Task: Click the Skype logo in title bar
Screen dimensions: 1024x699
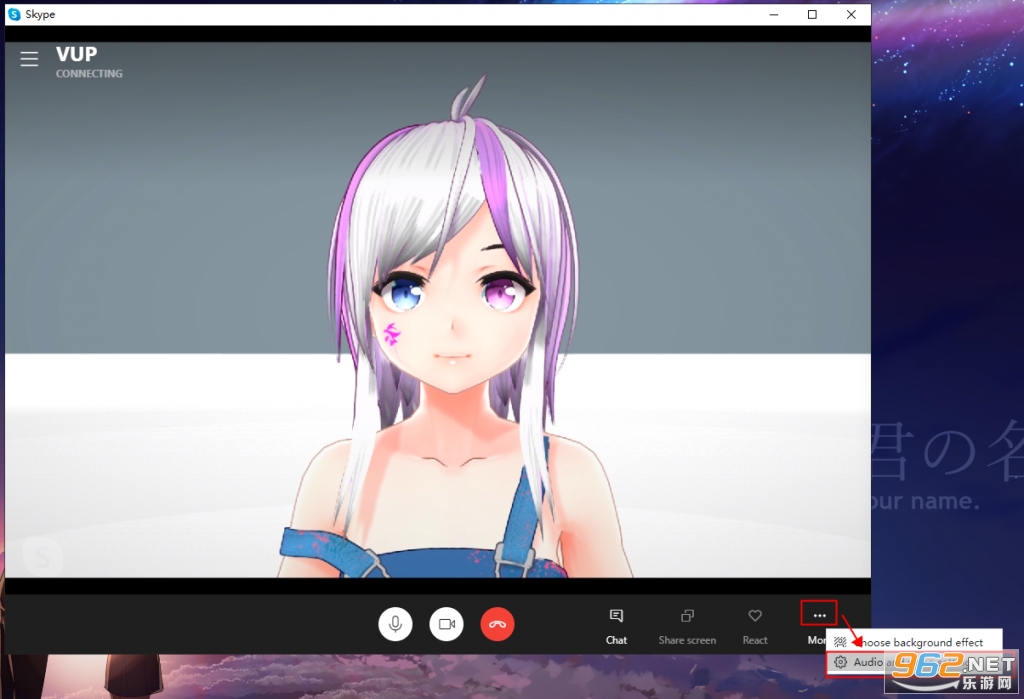Action: (14, 14)
